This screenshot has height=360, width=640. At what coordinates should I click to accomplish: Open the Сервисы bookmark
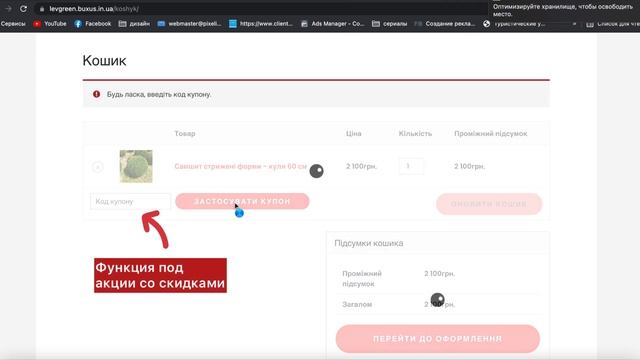point(13,24)
